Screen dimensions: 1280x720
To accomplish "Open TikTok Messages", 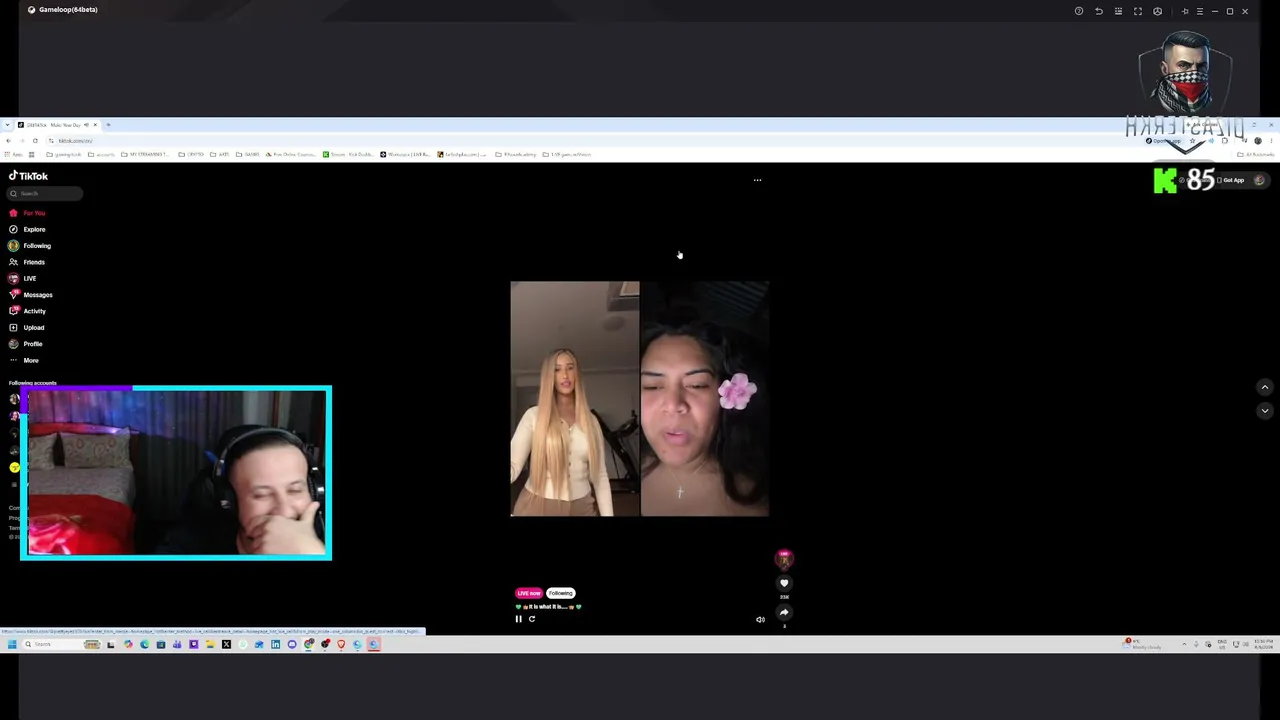I will point(31,295).
